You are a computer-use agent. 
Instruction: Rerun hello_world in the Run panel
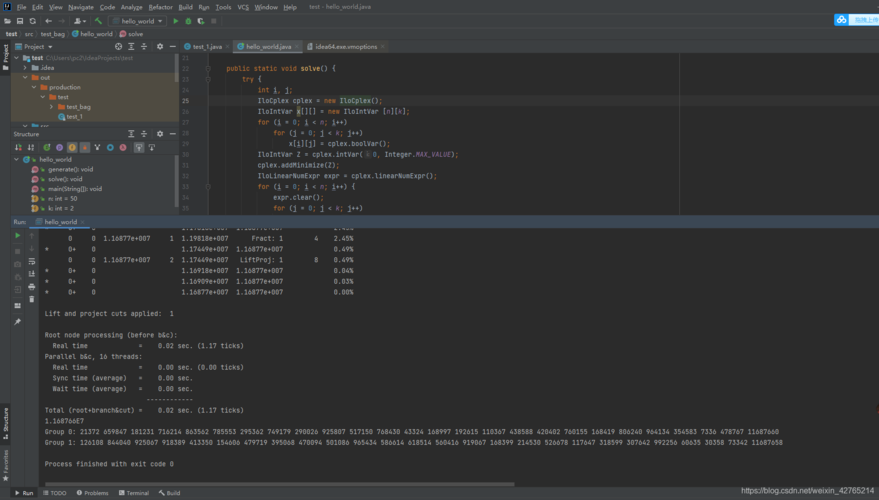pyautogui.click(x=17, y=236)
